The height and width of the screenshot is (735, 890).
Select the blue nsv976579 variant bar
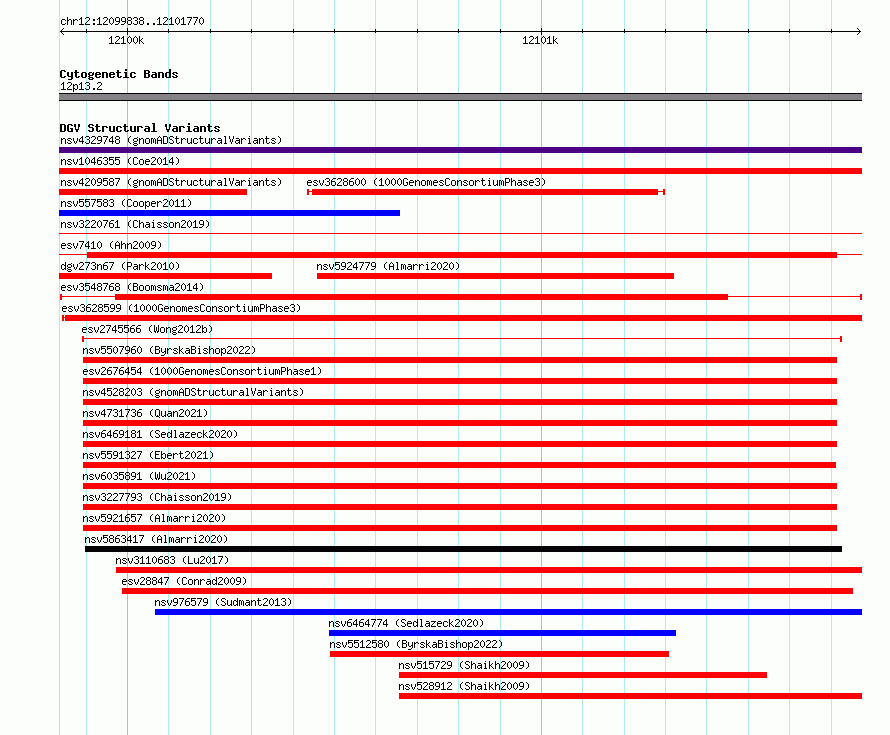509,612
